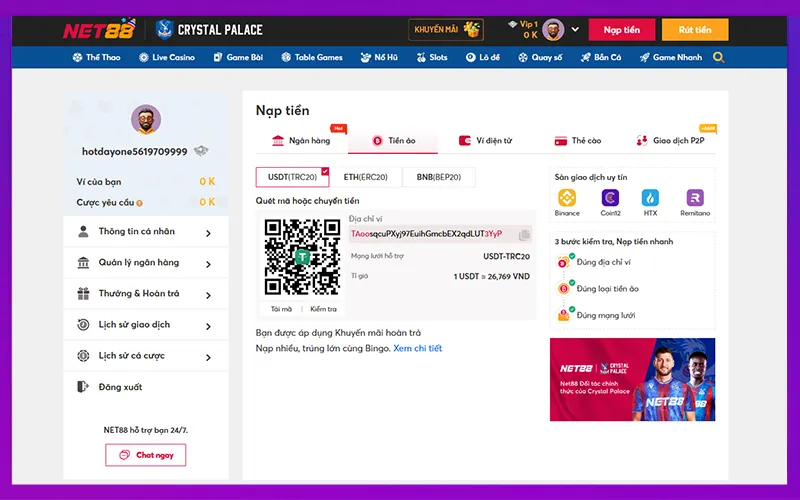800x500 pixels.
Task: Click the Cược yêu cầu info icon
Action: (x=139, y=203)
